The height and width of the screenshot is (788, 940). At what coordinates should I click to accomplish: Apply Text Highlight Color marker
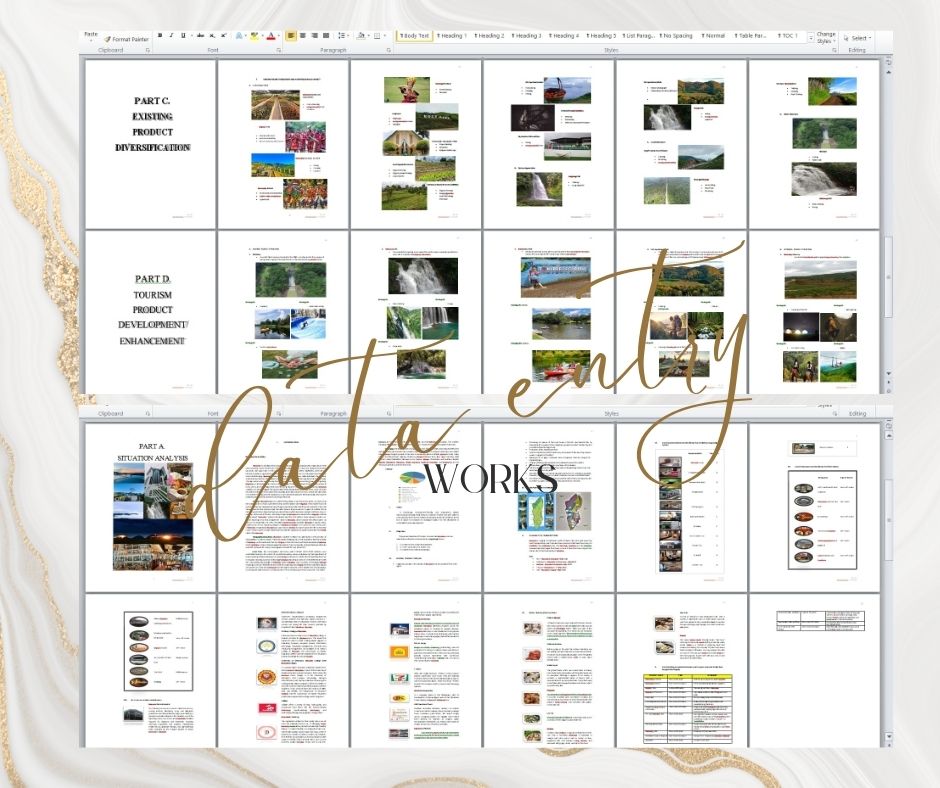(x=254, y=36)
